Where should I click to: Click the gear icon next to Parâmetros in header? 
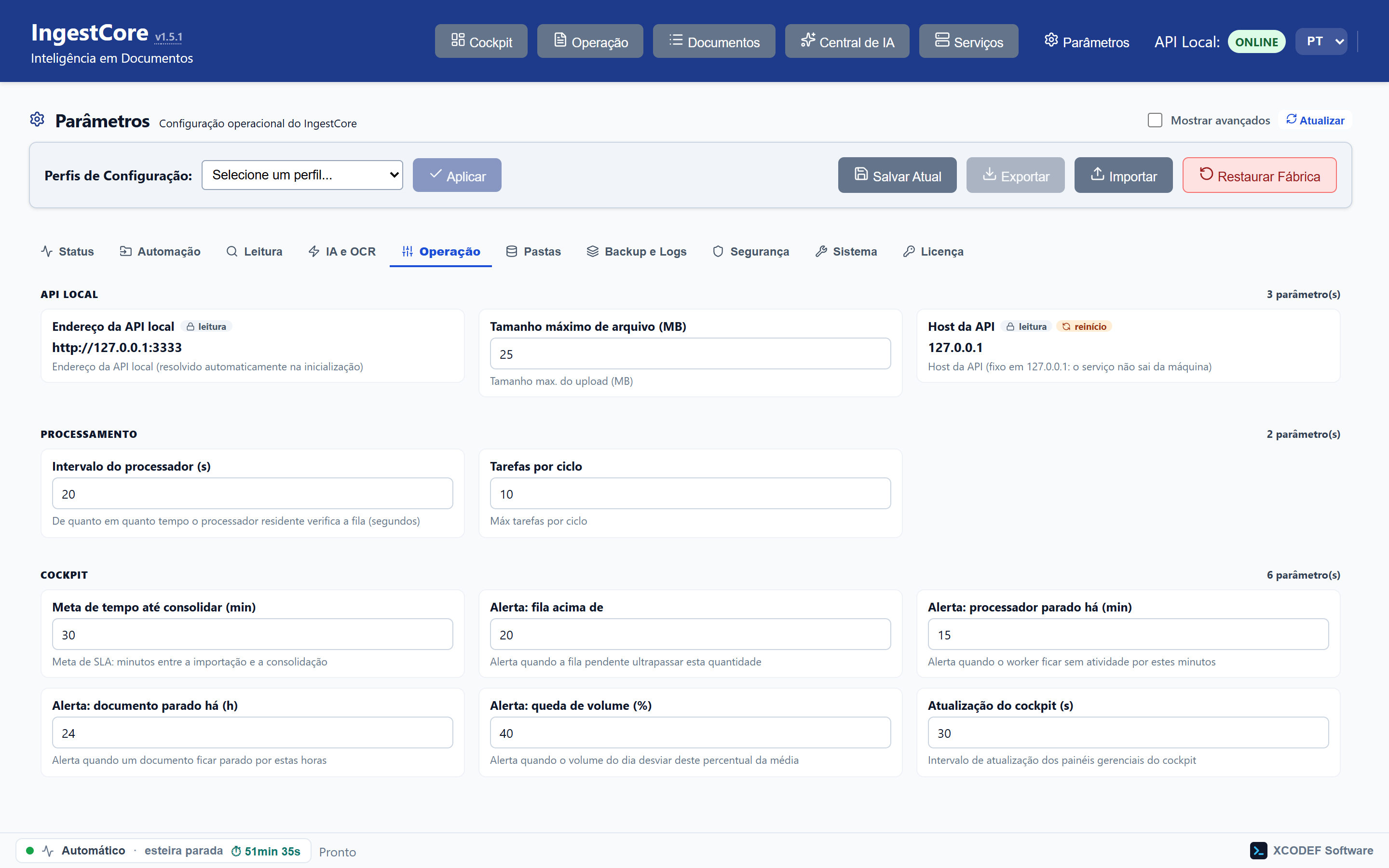[x=1051, y=40]
